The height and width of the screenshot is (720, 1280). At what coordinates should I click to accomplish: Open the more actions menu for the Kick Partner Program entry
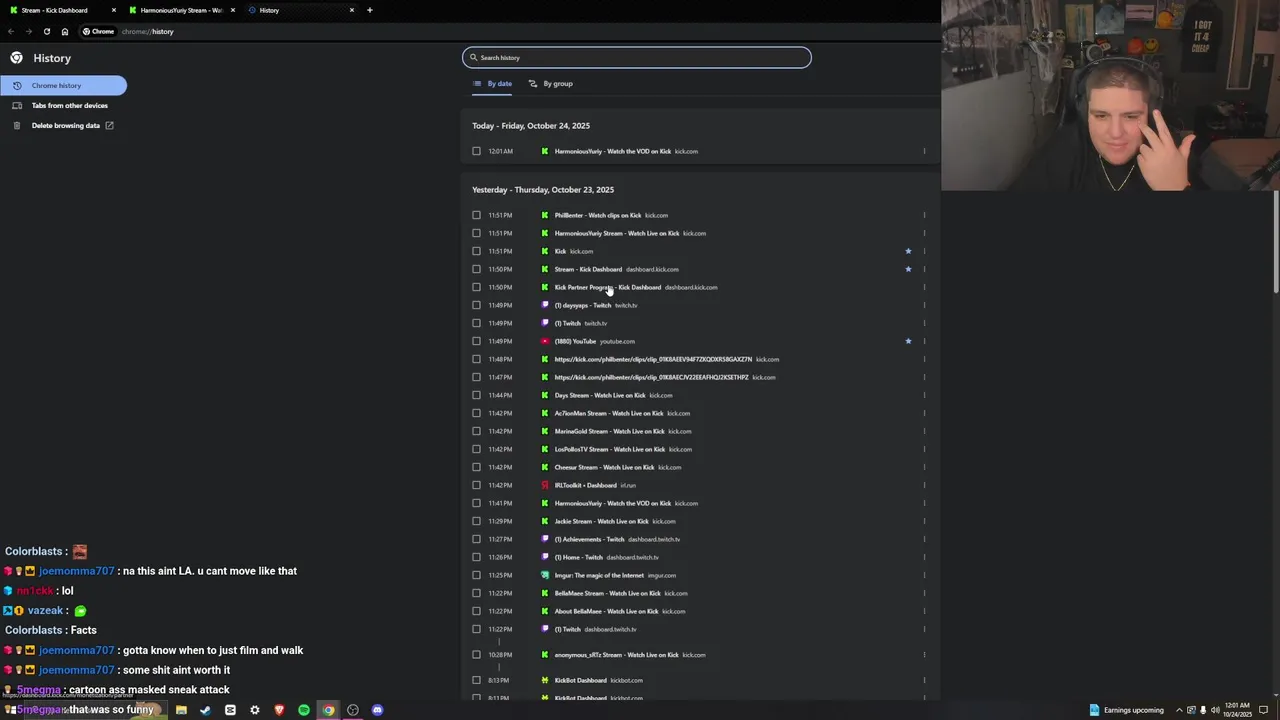point(924,287)
